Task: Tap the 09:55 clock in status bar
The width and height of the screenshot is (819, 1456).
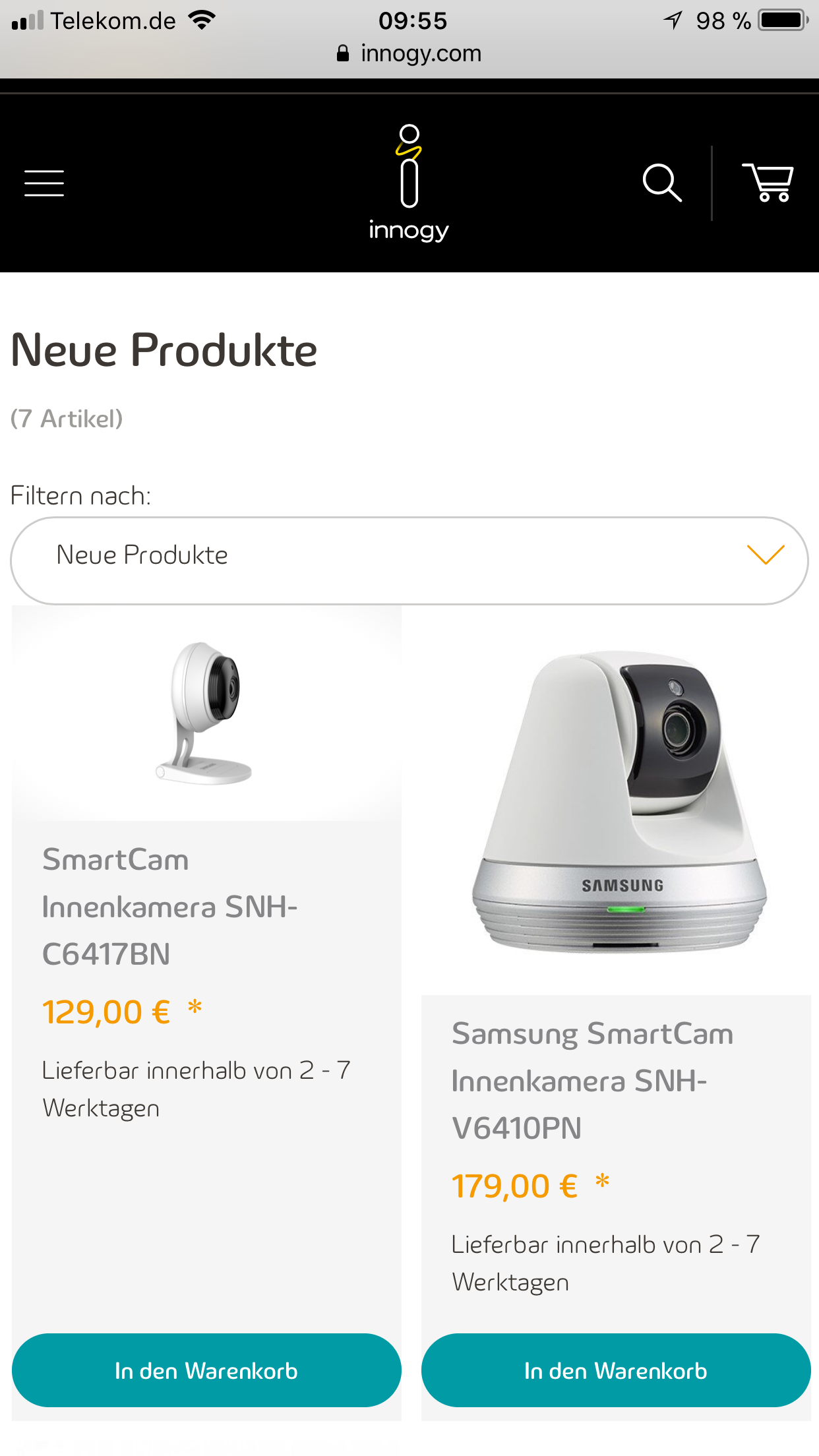Action: click(413, 21)
